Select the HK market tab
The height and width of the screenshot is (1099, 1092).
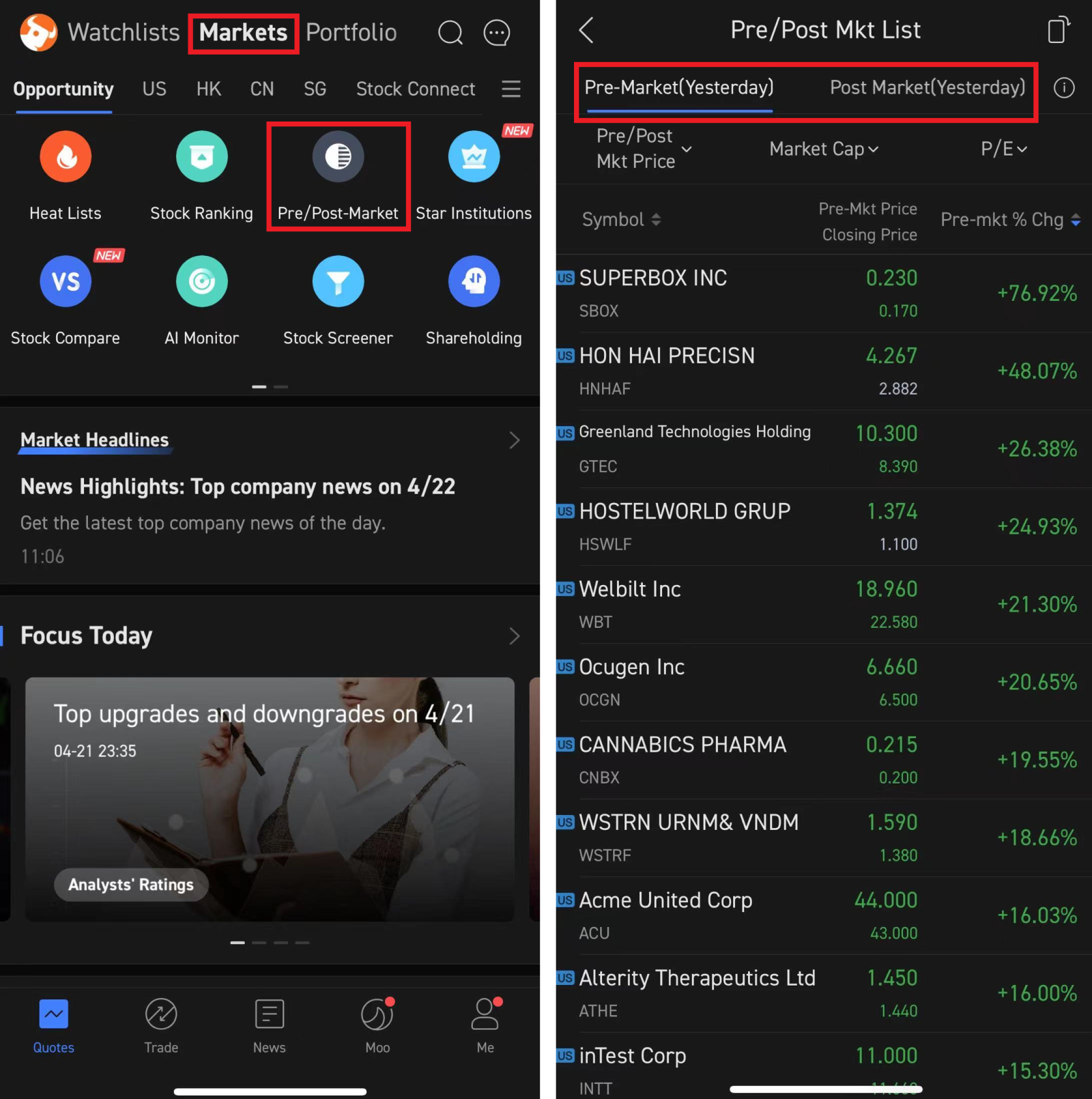tap(208, 89)
